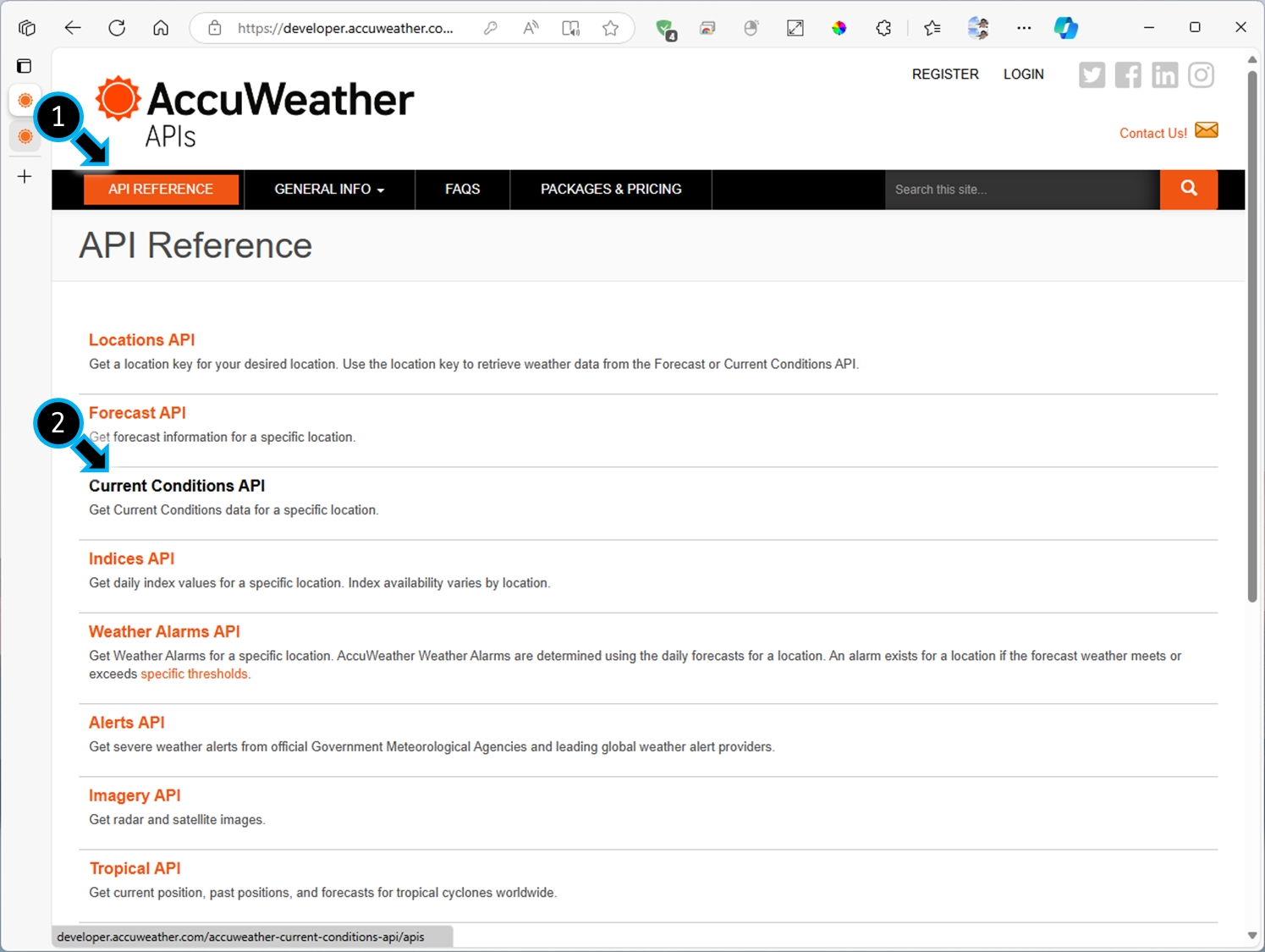This screenshot has height=952, width=1265.
Task: Open the password key icon in the address bar
Action: click(491, 28)
